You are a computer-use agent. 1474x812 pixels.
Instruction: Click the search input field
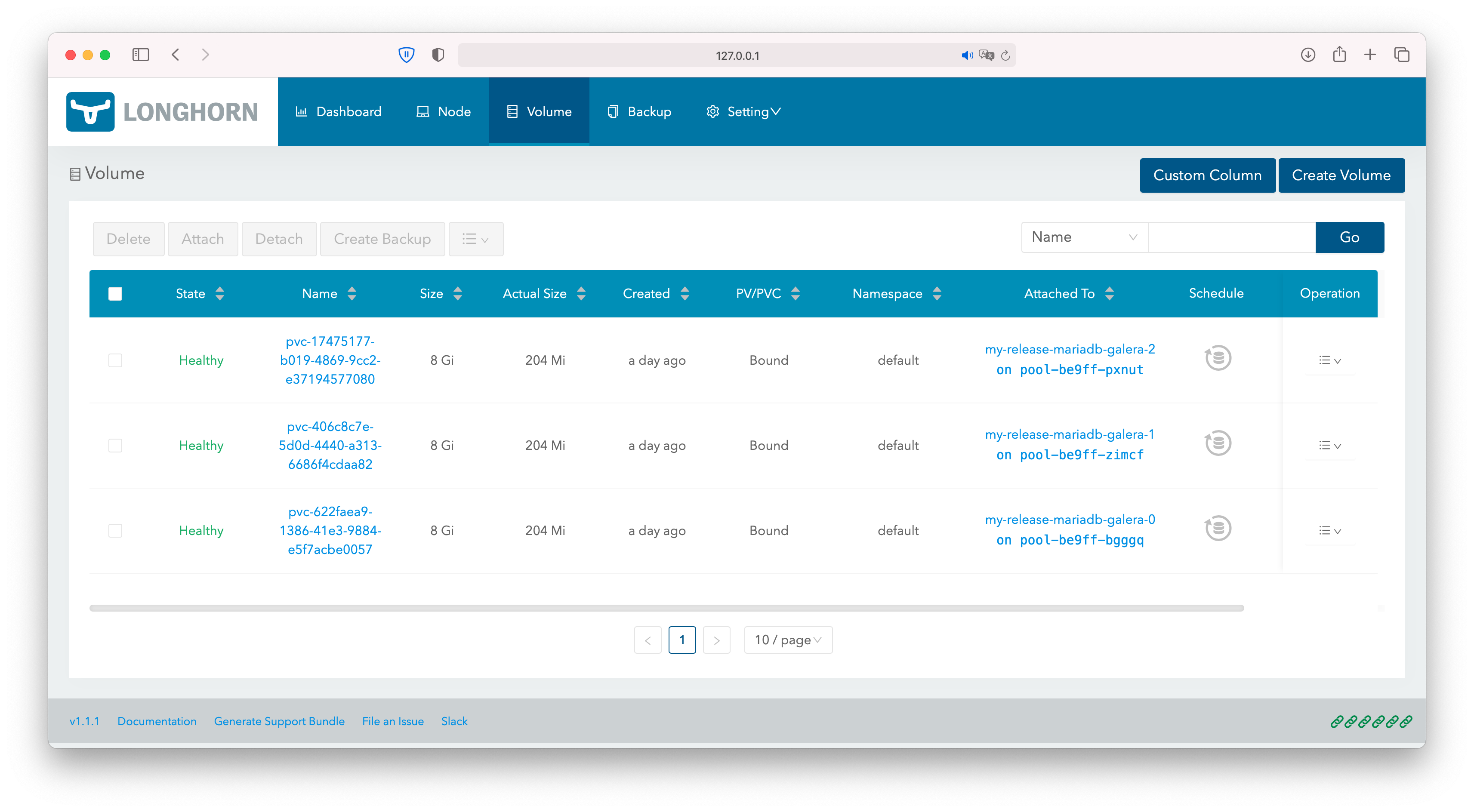pyautogui.click(x=1232, y=237)
